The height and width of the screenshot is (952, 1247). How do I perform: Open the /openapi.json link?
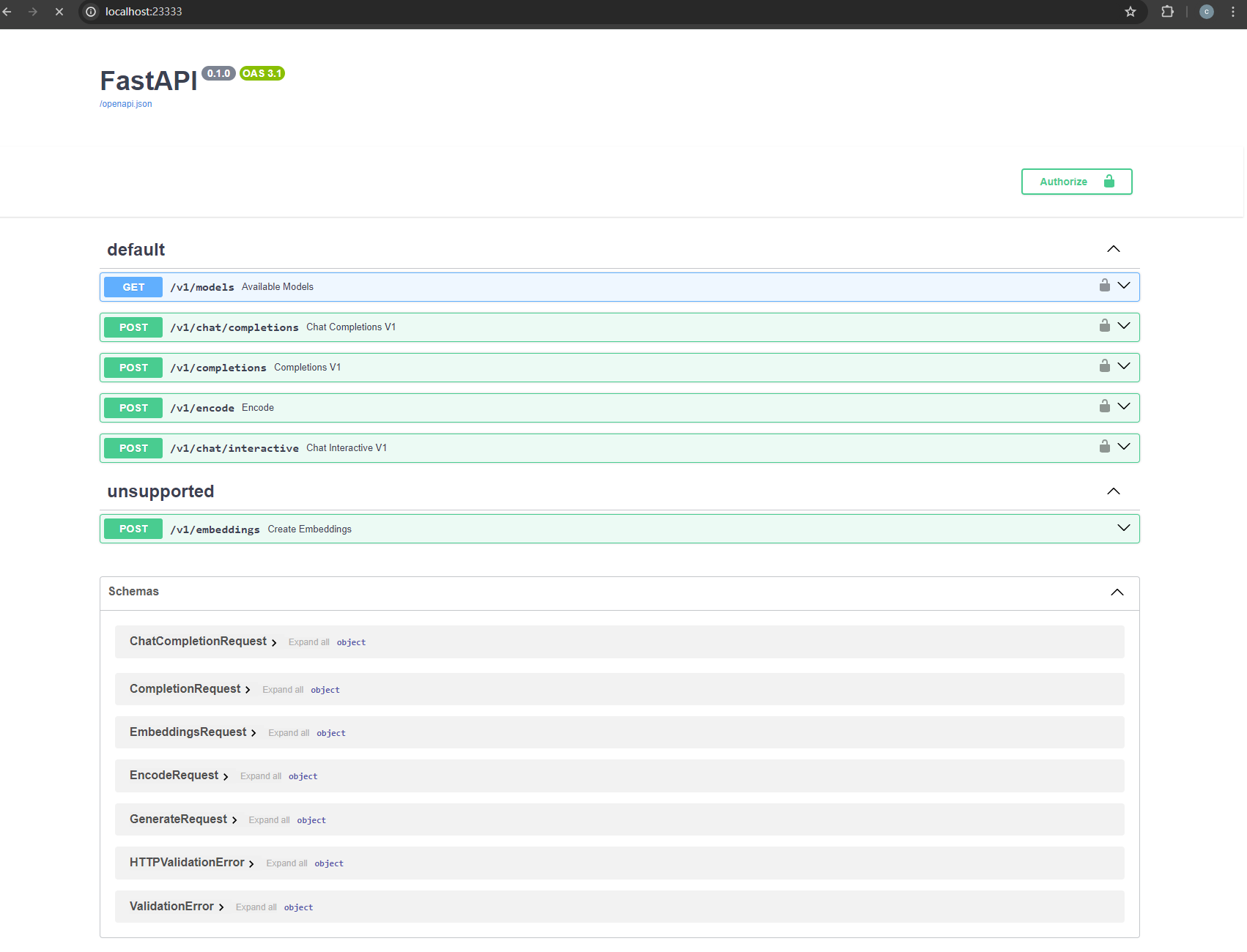click(126, 104)
